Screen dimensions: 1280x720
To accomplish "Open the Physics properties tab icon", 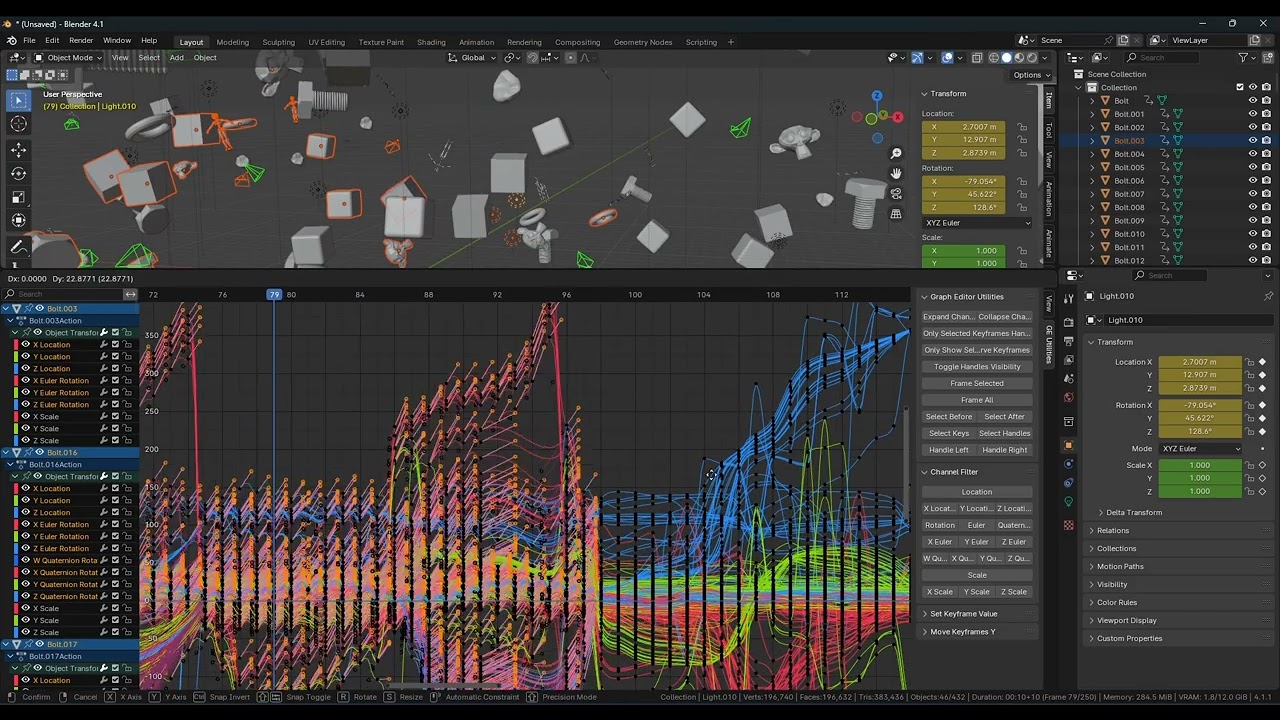I will coord(1068,463).
